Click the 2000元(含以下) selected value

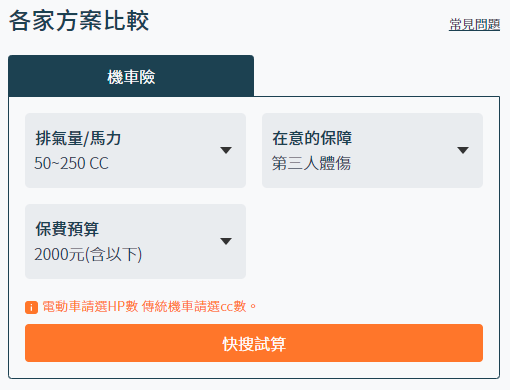[x=88, y=254]
